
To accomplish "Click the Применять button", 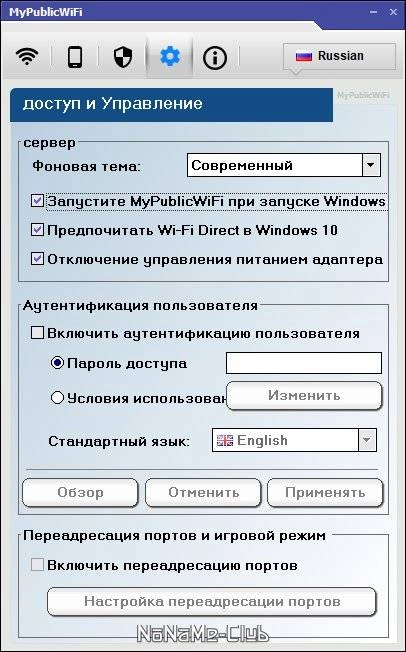I will point(325,493).
